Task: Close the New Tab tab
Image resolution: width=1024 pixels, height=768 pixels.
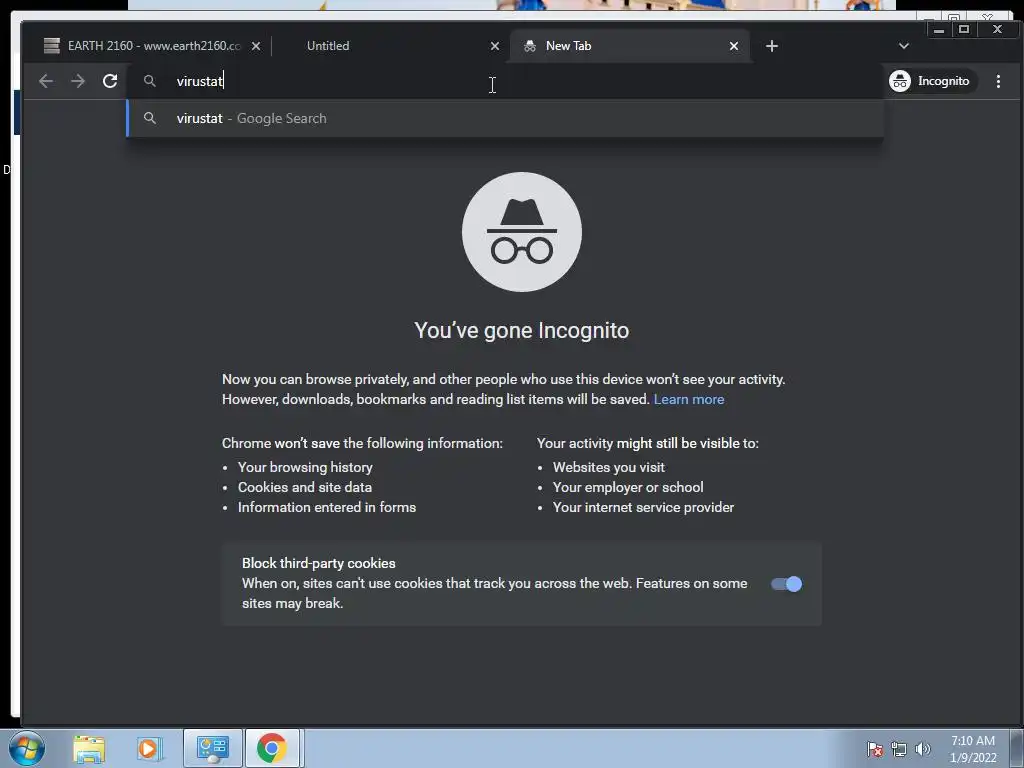Action: (734, 46)
